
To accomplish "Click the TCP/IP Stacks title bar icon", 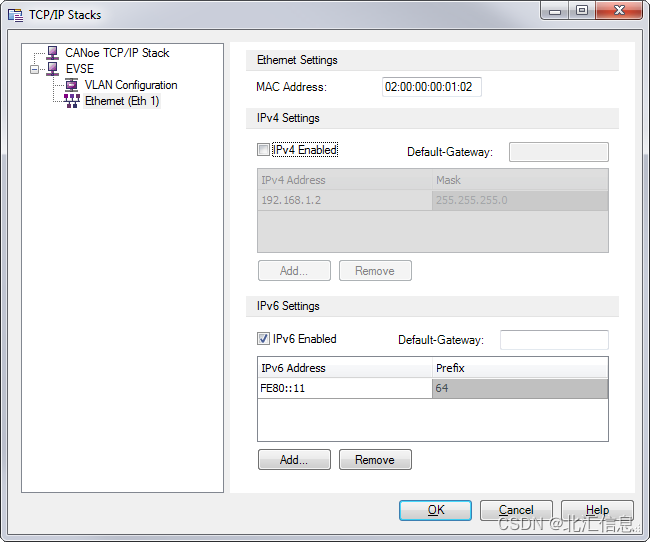I will click(x=16, y=15).
